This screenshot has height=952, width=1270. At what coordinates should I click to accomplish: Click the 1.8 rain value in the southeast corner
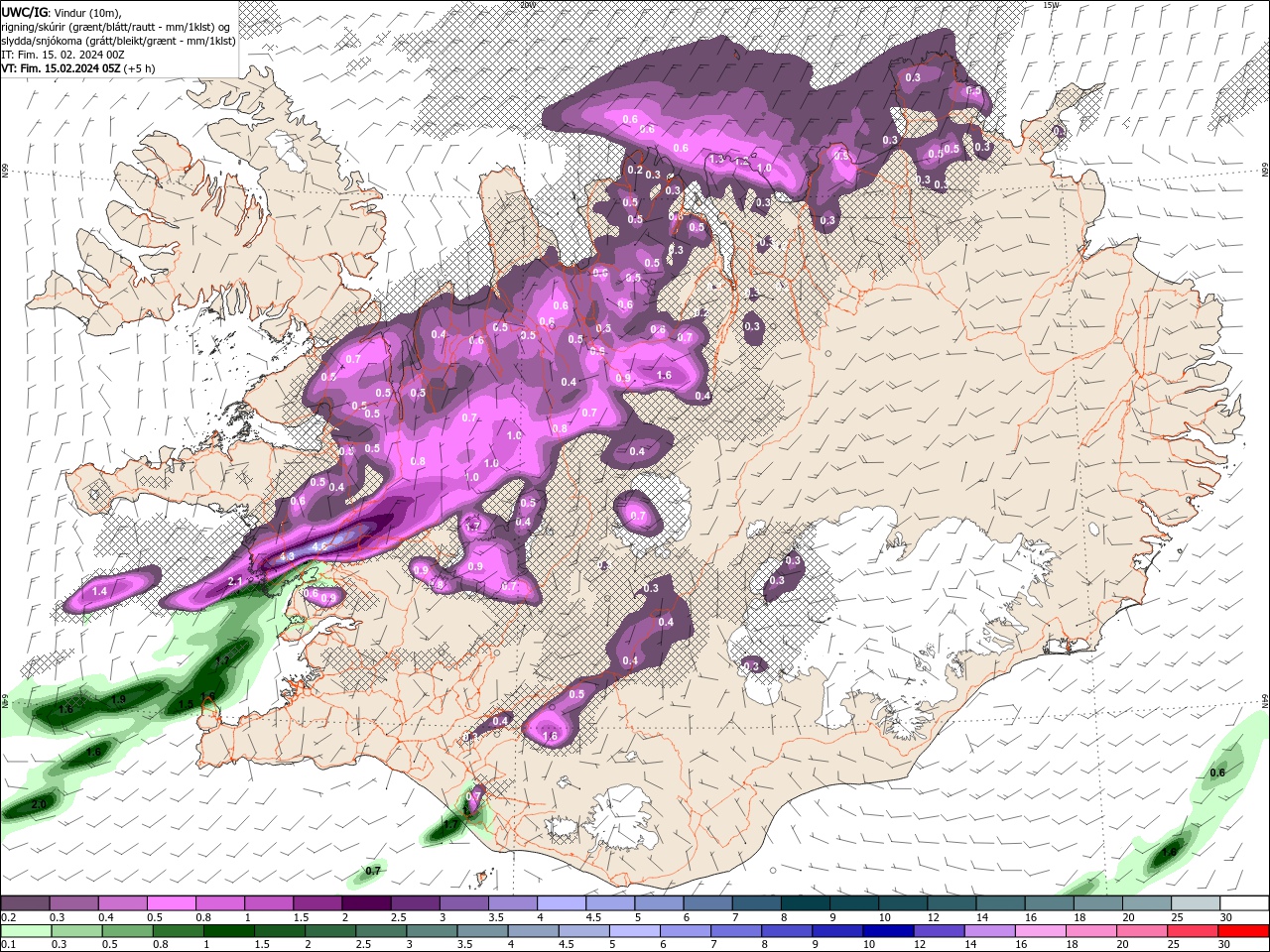click(x=1169, y=852)
